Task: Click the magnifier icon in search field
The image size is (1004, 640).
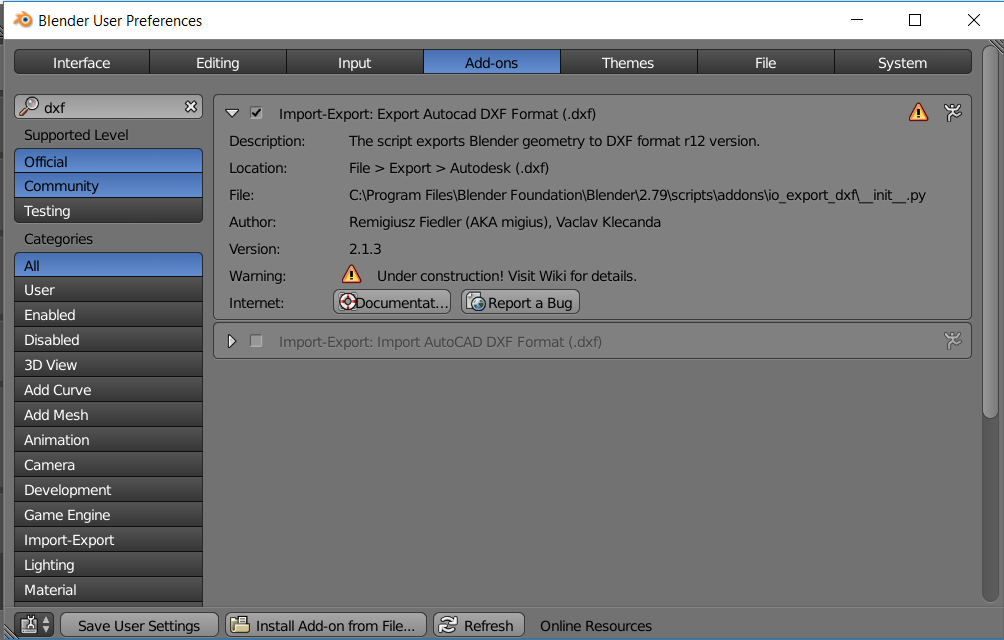Action: (29, 106)
